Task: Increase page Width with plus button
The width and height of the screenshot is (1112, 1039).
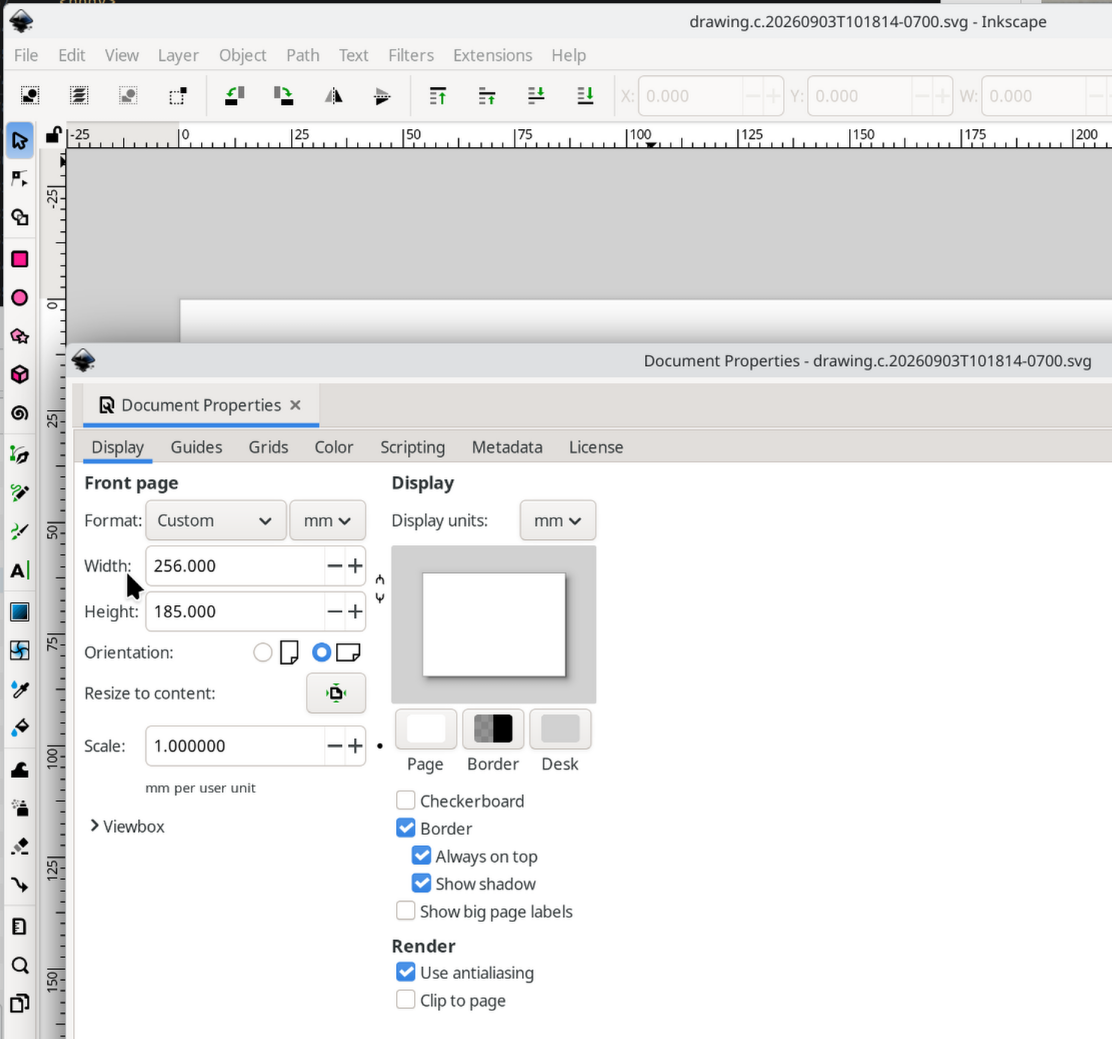Action: pyautogui.click(x=355, y=566)
